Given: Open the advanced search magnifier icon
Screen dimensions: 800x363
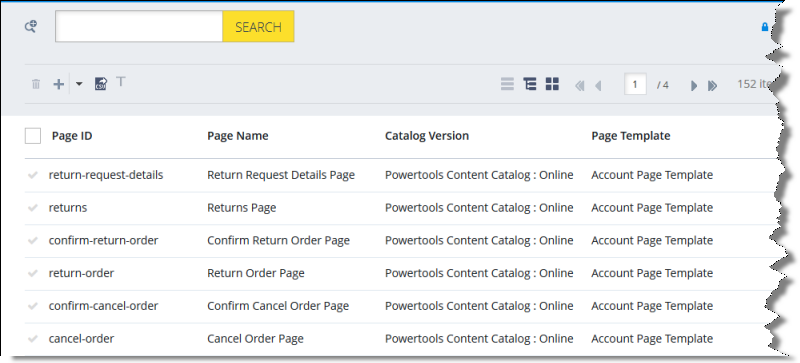Looking at the screenshot, I should (x=31, y=26).
